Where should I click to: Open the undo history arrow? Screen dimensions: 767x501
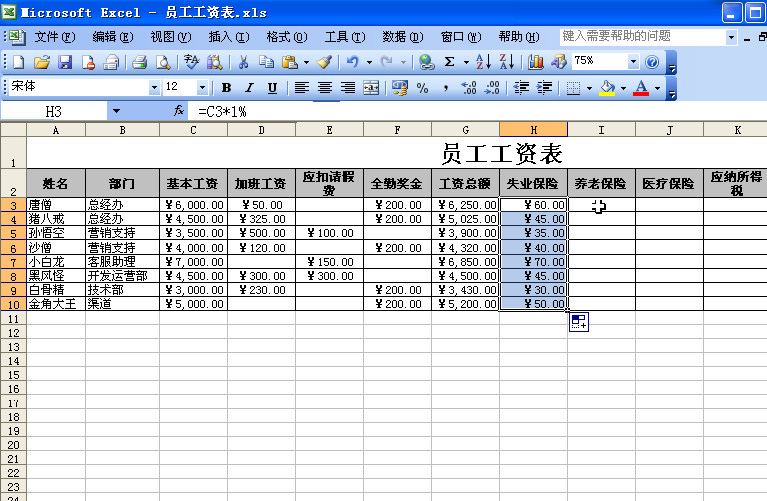(369, 63)
